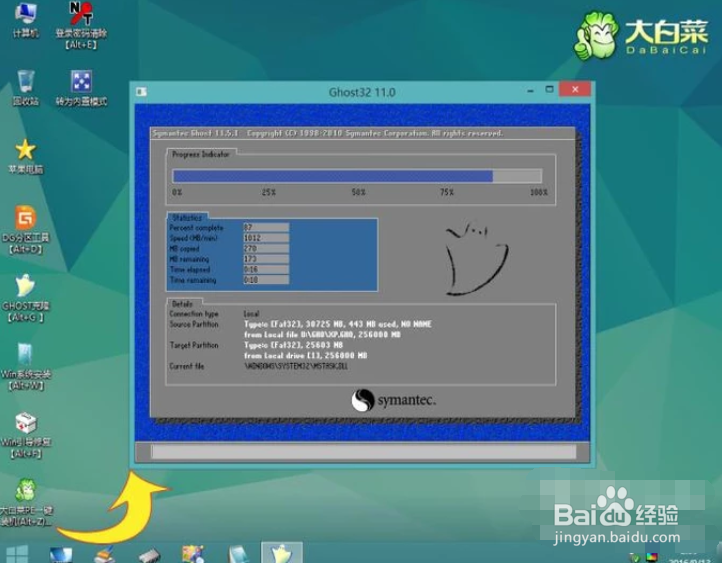Open the 计算机 desktop icon
This screenshot has height=563, width=722.
26,19
